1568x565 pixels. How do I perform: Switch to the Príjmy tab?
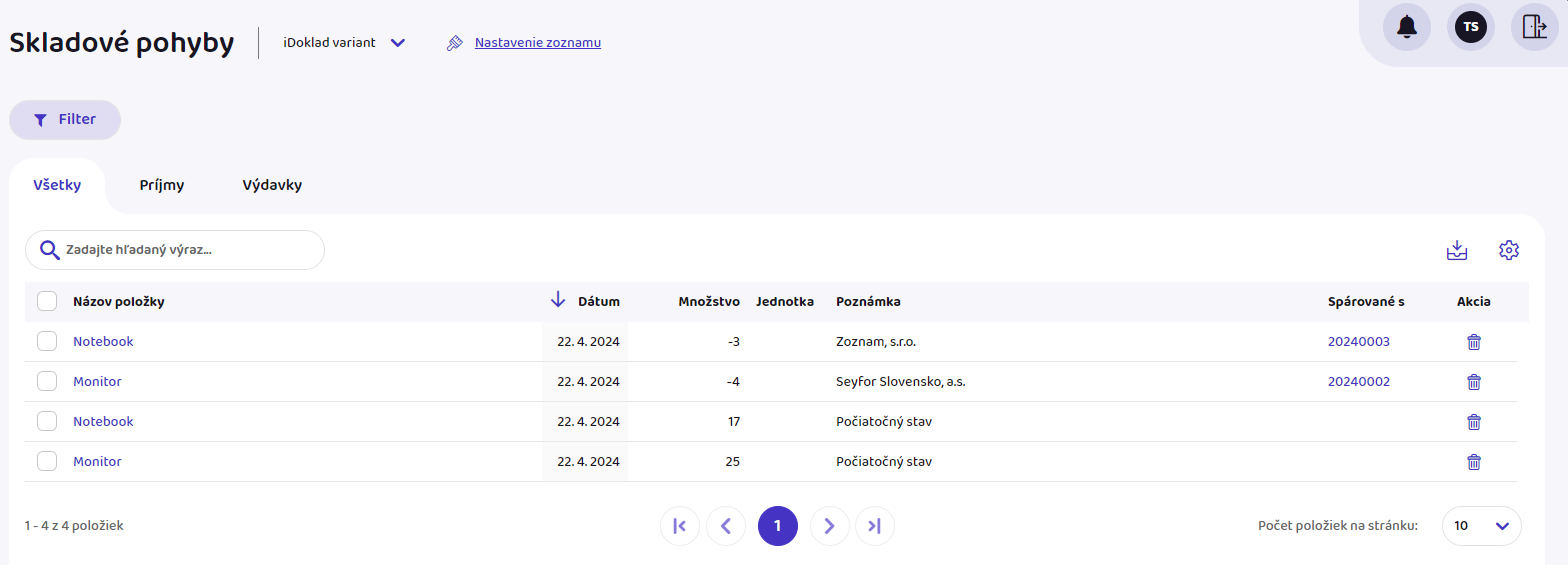pos(161,185)
